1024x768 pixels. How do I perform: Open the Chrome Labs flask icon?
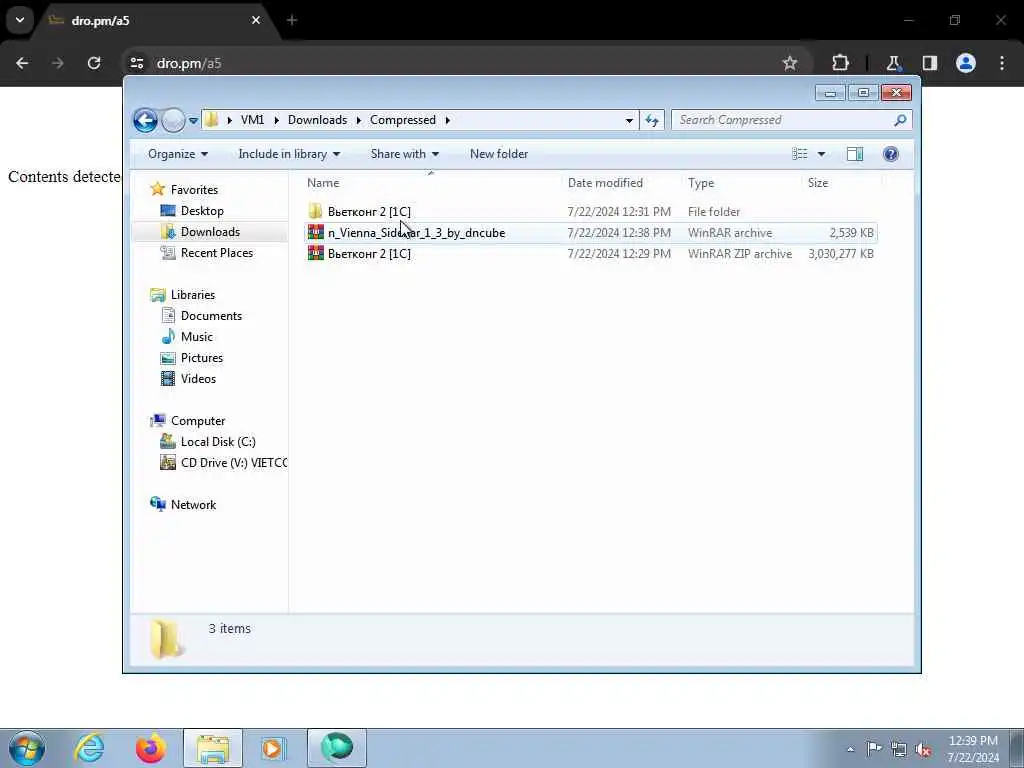893,63
